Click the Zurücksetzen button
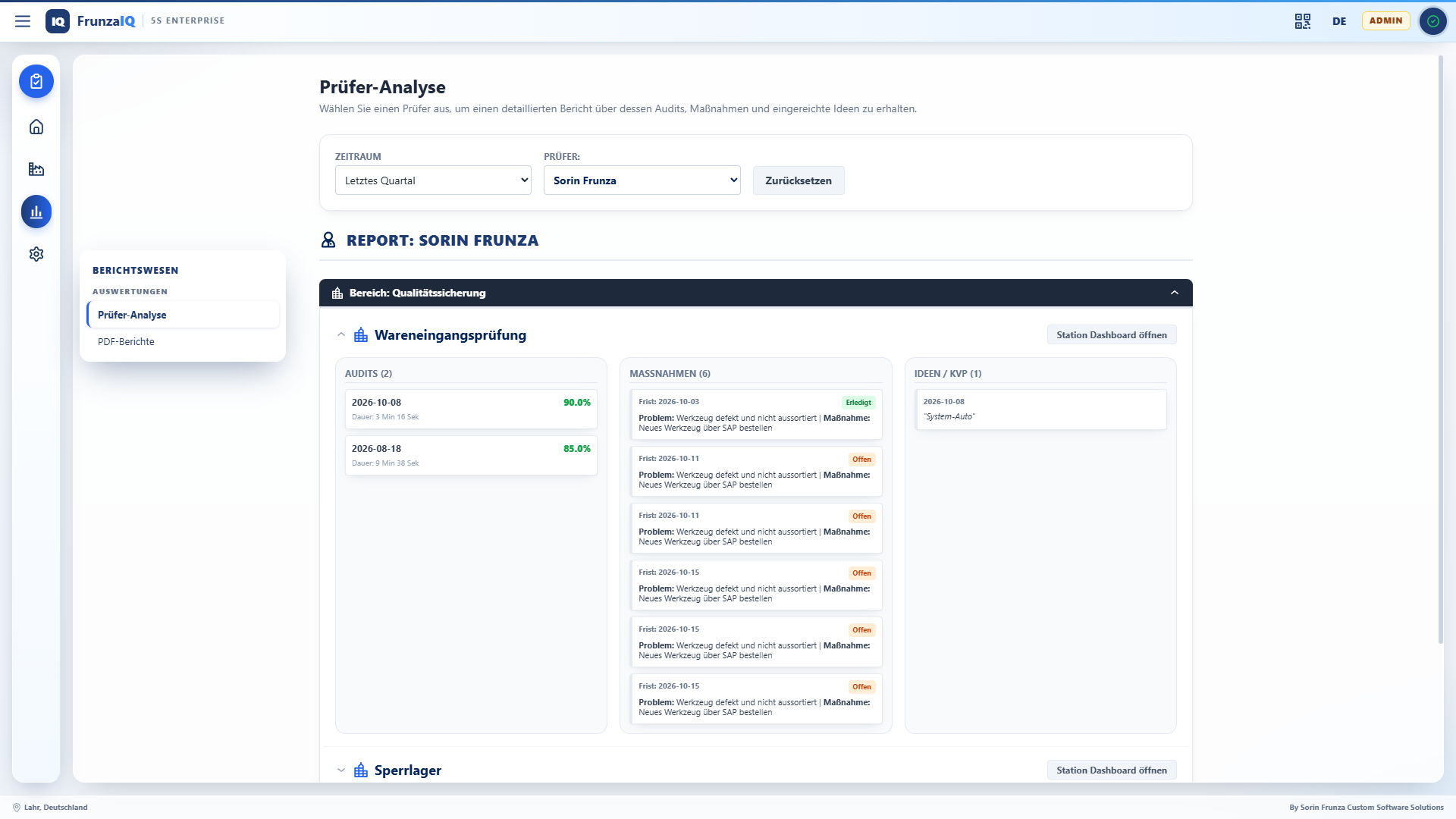1456x819 pixels. click(799, 180)
